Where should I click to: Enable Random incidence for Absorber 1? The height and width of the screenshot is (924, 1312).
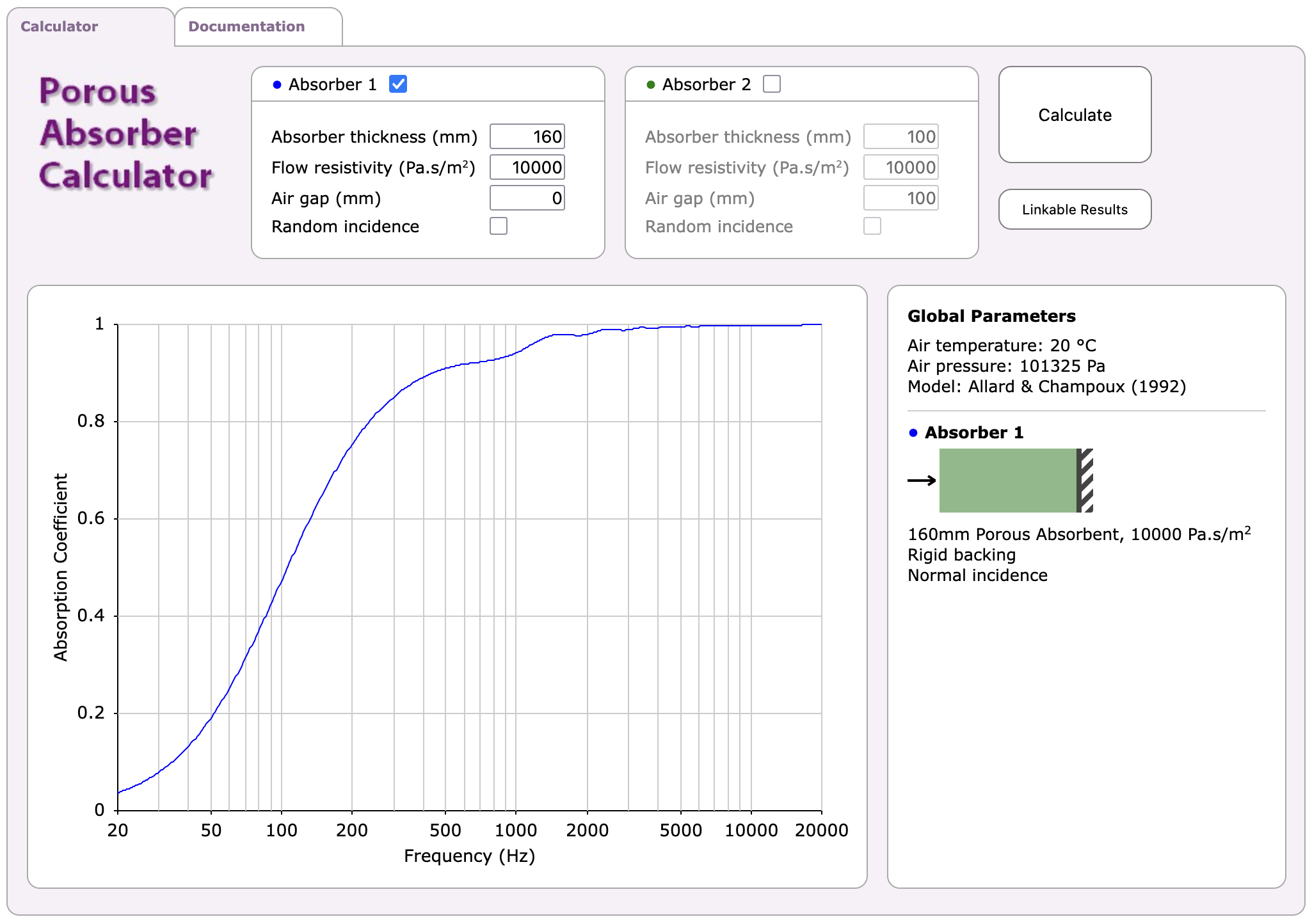499,226
